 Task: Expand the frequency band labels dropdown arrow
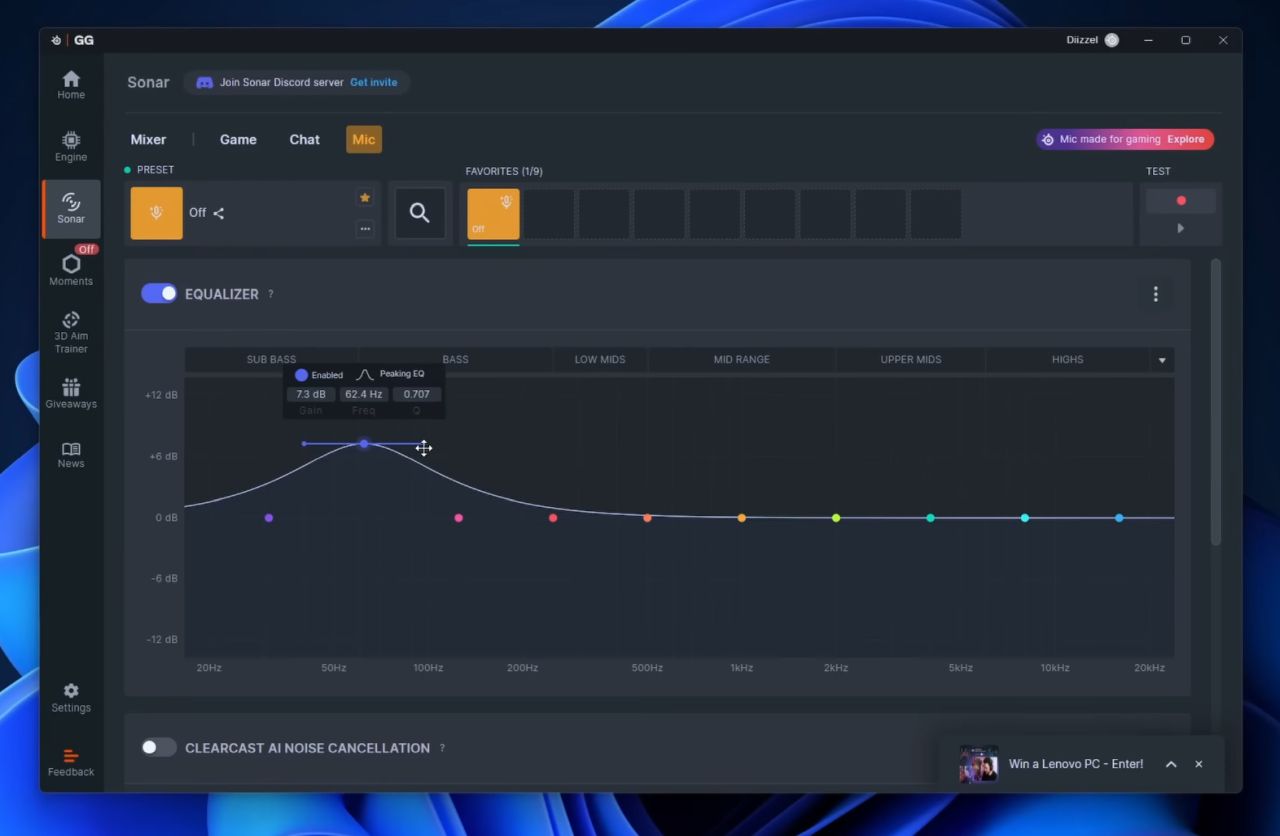pyautogui.click(x=1162, y=360)
